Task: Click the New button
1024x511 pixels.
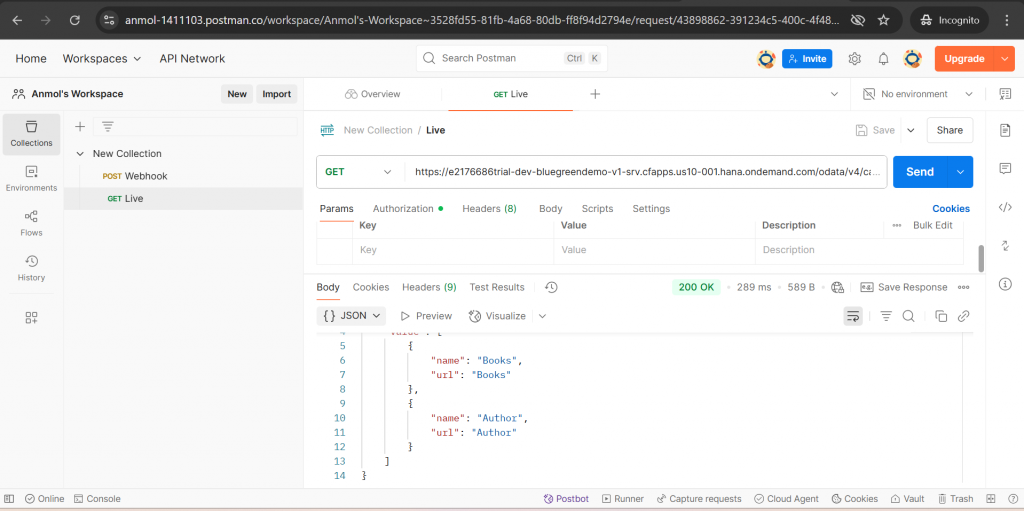Action: point(237,94)
